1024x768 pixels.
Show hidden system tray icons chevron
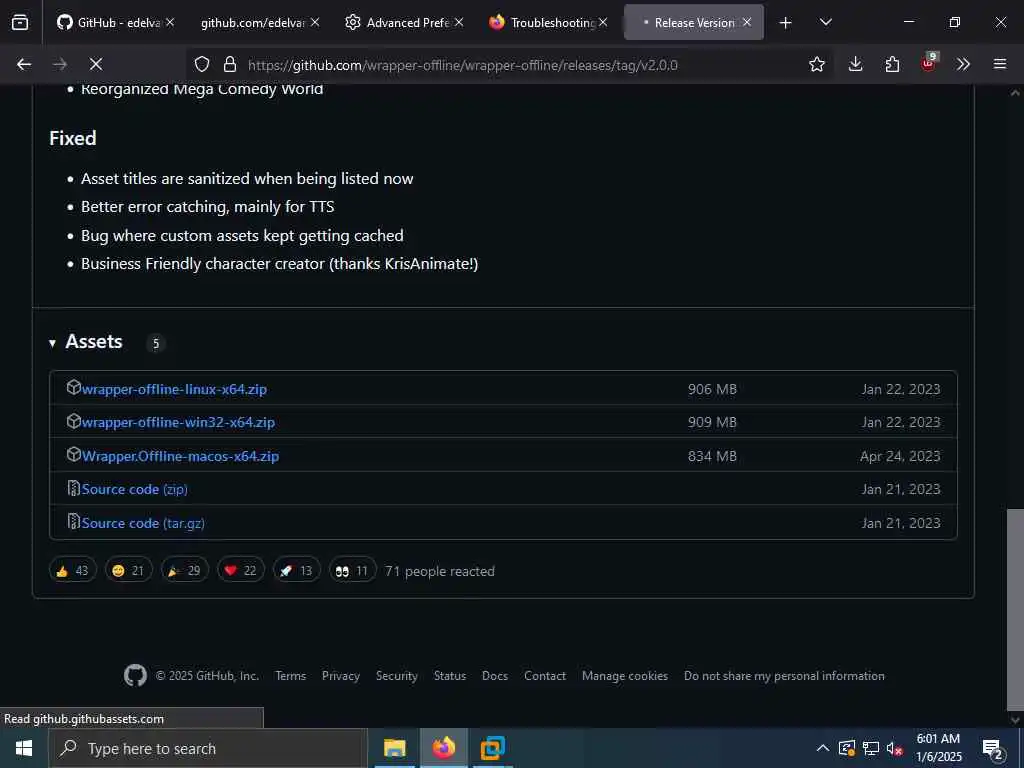pyautogui.click(x=823, y=748)
